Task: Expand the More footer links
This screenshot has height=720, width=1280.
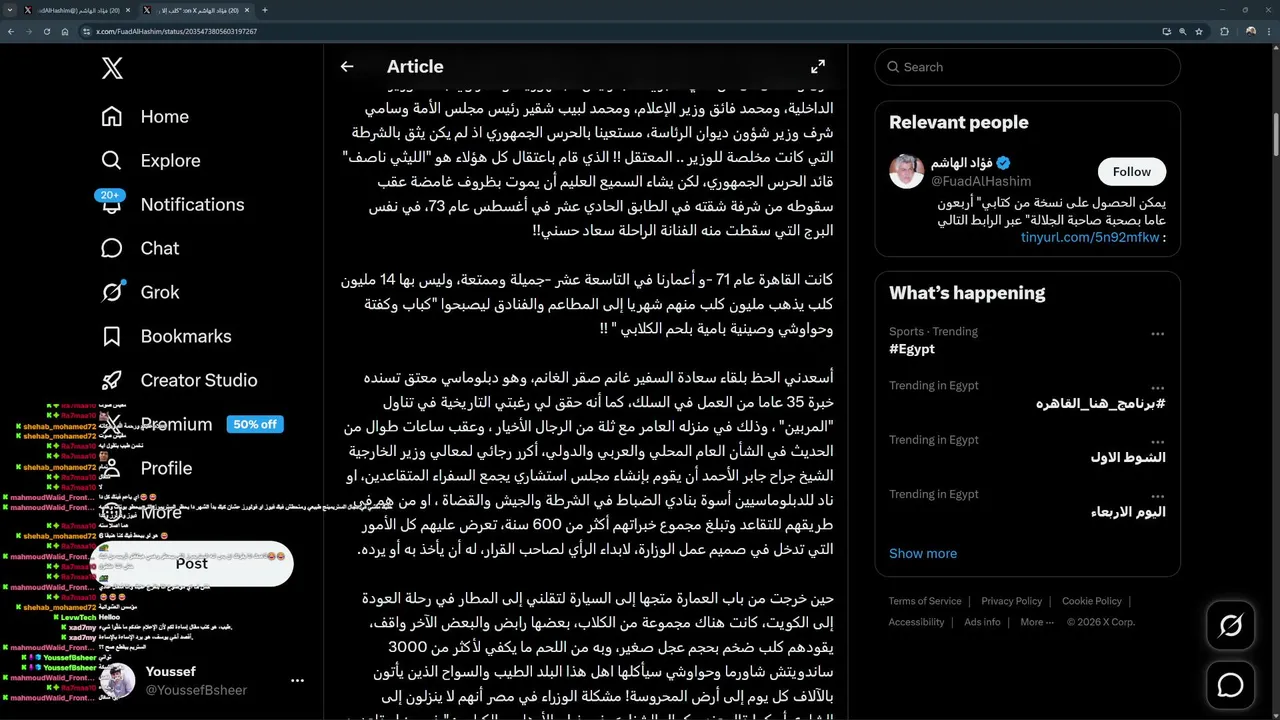Action: (x=1037, y=622)
